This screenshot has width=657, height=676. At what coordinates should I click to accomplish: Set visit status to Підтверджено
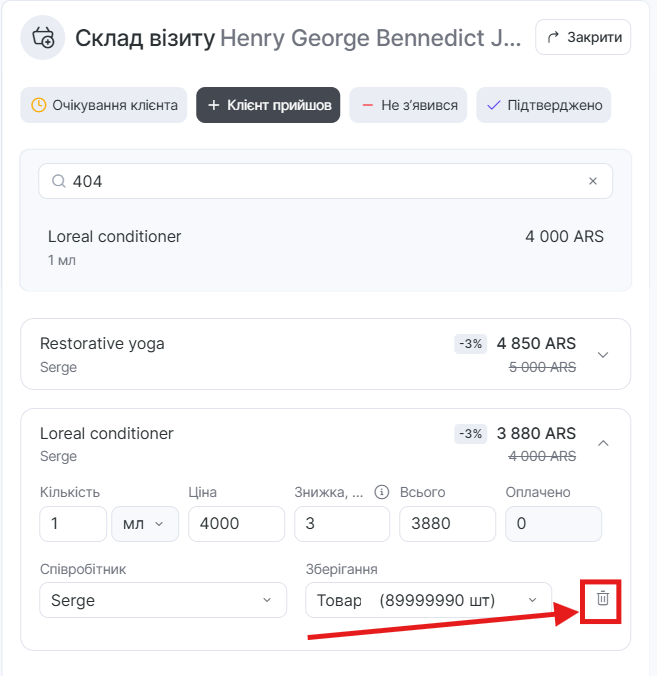pyautogui.click(x=543, y=105)
